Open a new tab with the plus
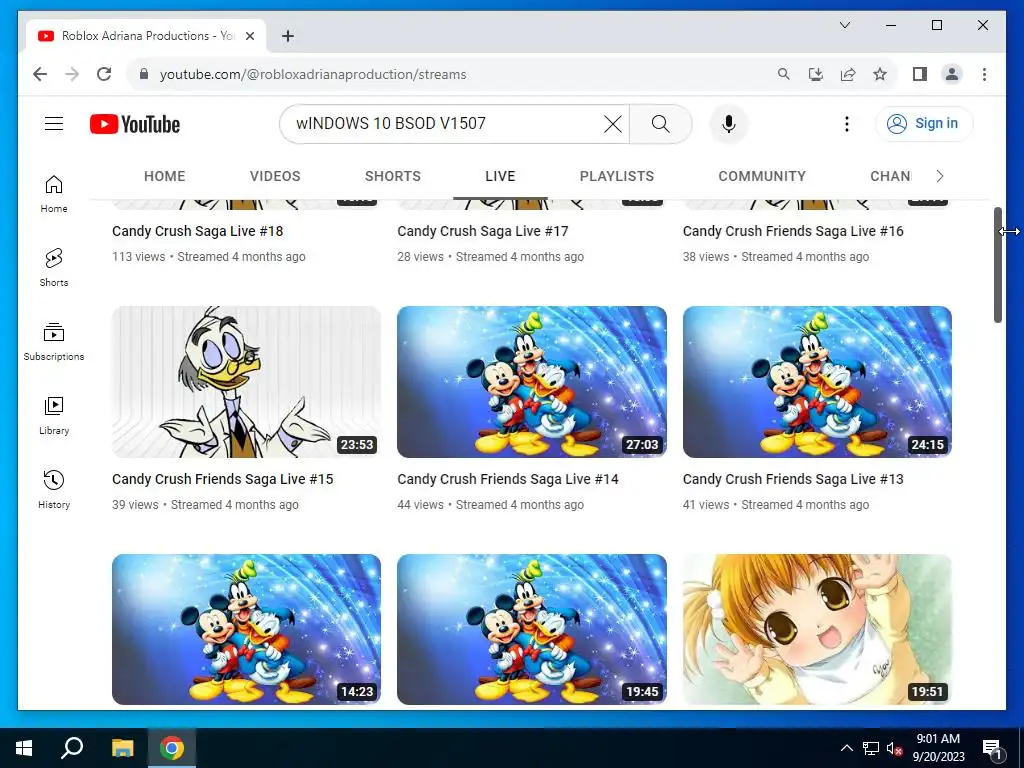Viewport: 1024px width, 768px height. coord(287,36)
